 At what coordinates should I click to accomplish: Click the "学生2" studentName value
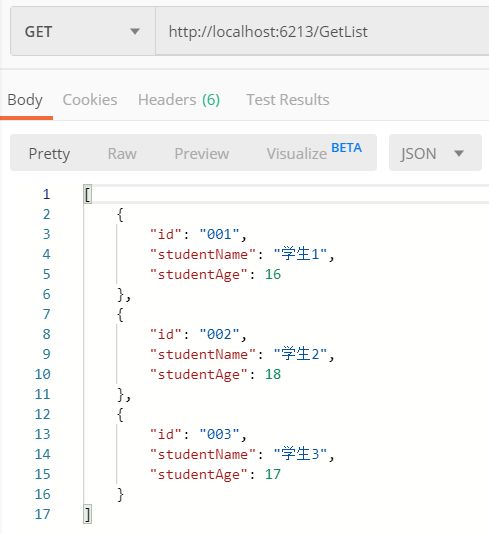click(300, 354)
